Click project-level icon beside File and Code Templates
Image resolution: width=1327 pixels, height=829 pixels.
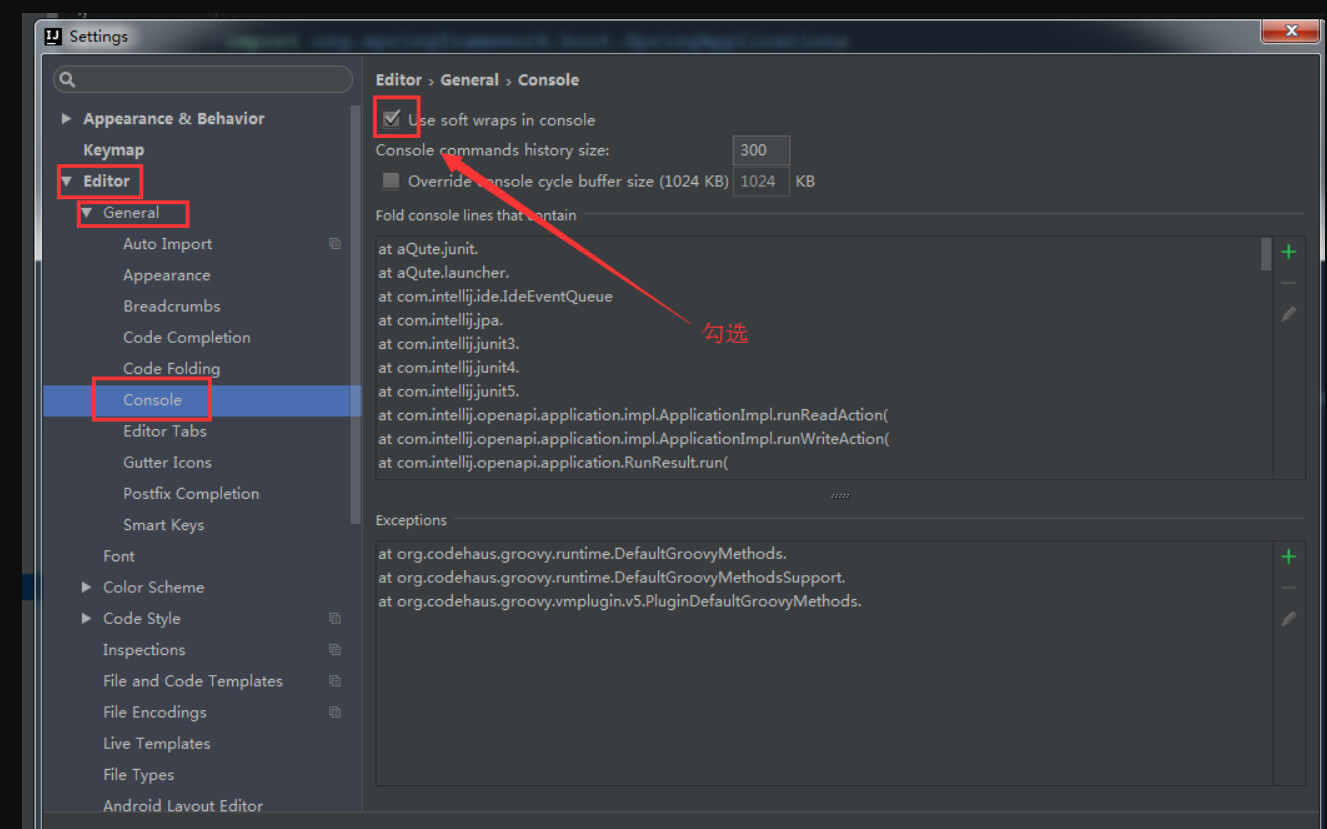click(x=335, y=681)
